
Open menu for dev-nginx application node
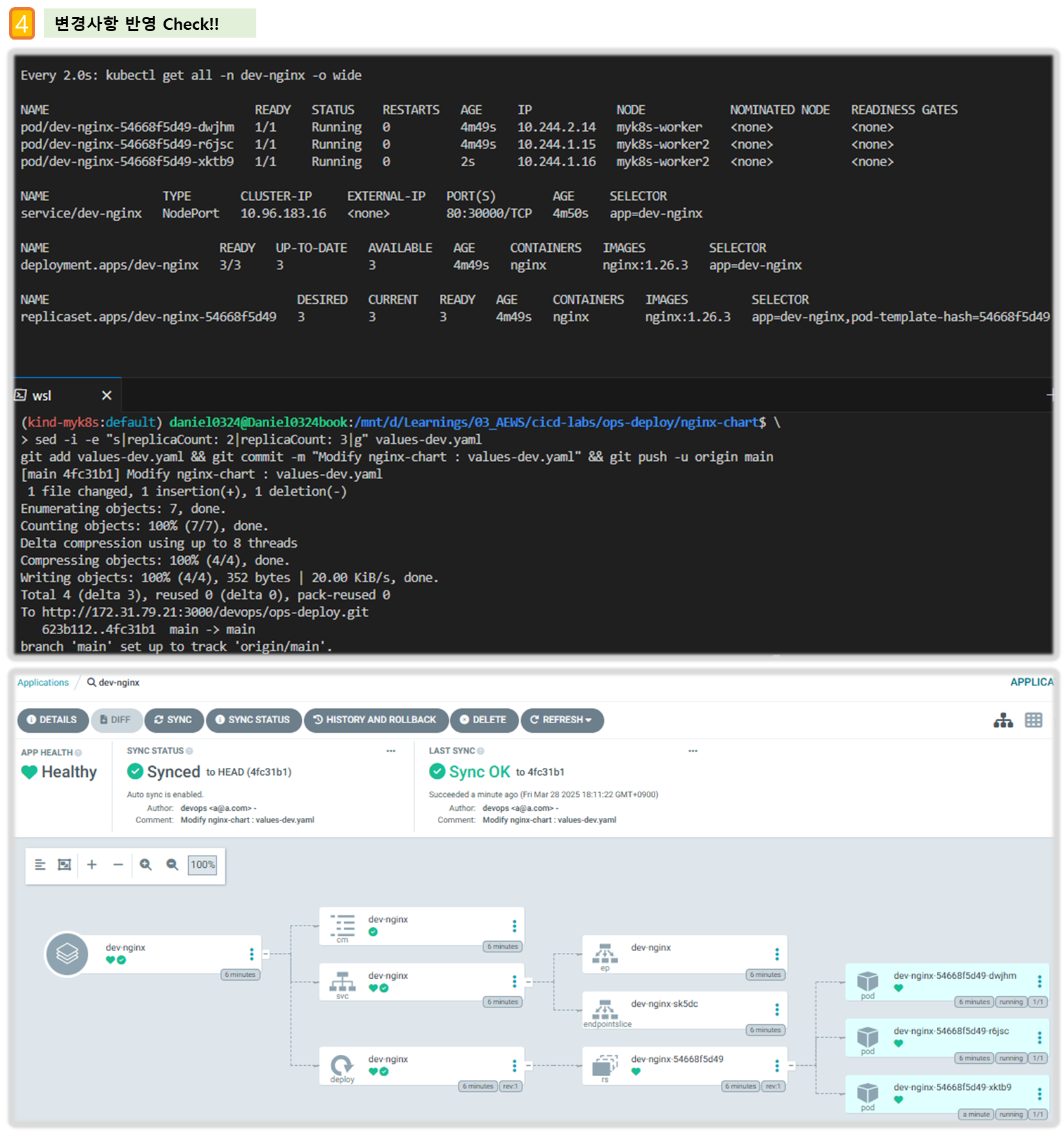click(252, 954)
